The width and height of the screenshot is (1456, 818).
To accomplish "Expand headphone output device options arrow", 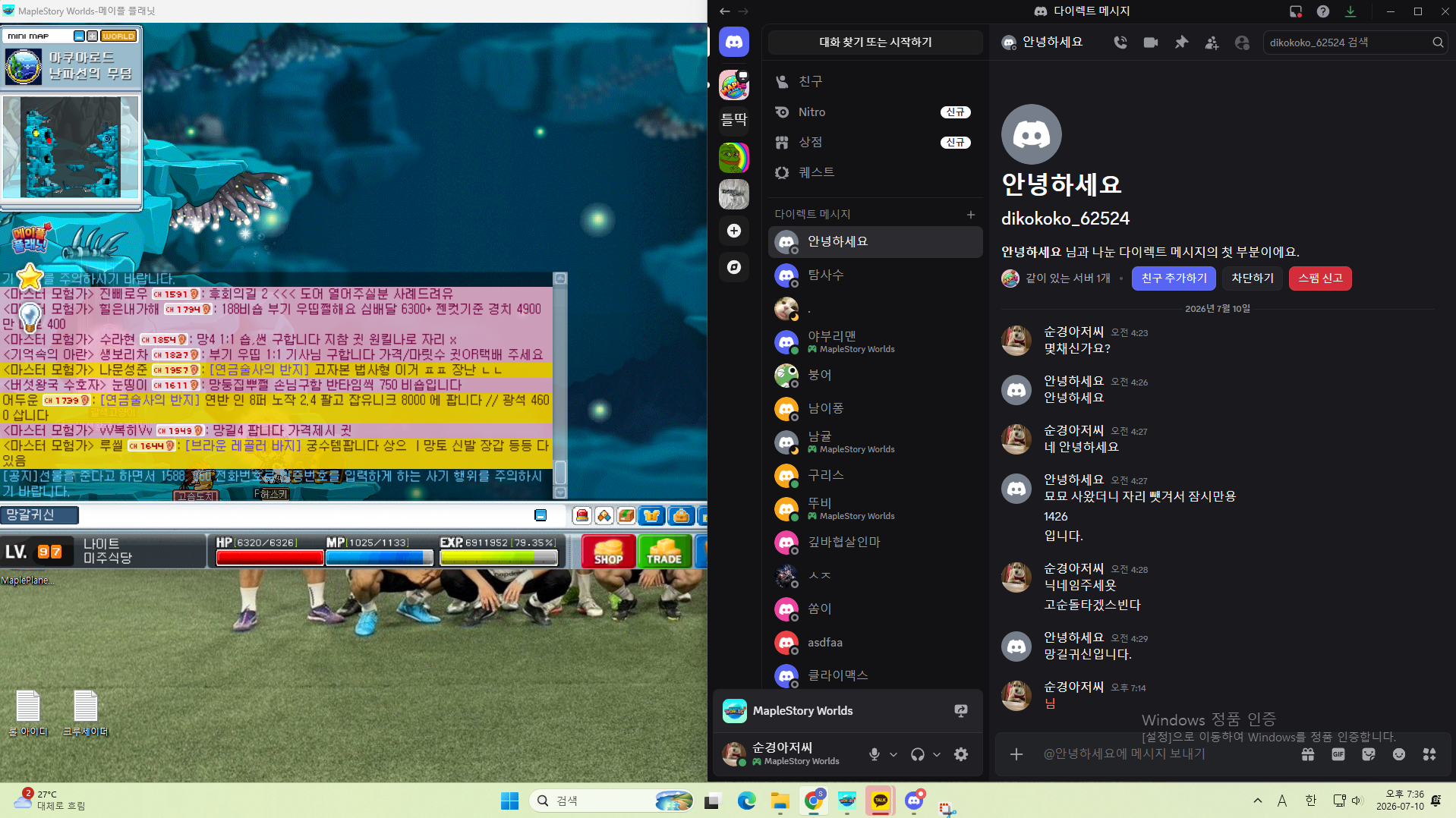I will coord(937,754).
